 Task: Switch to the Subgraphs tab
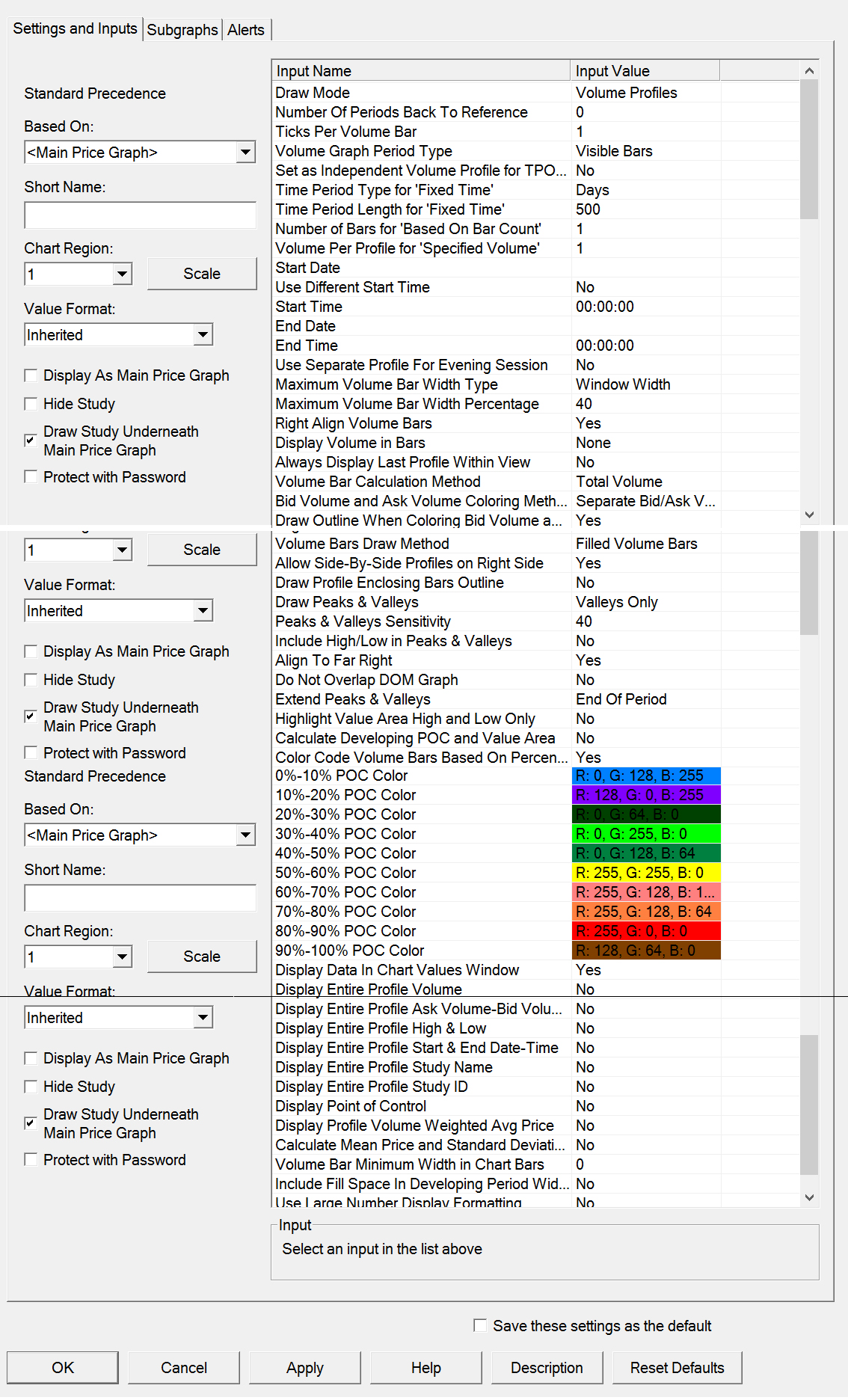tap(182, 30)
